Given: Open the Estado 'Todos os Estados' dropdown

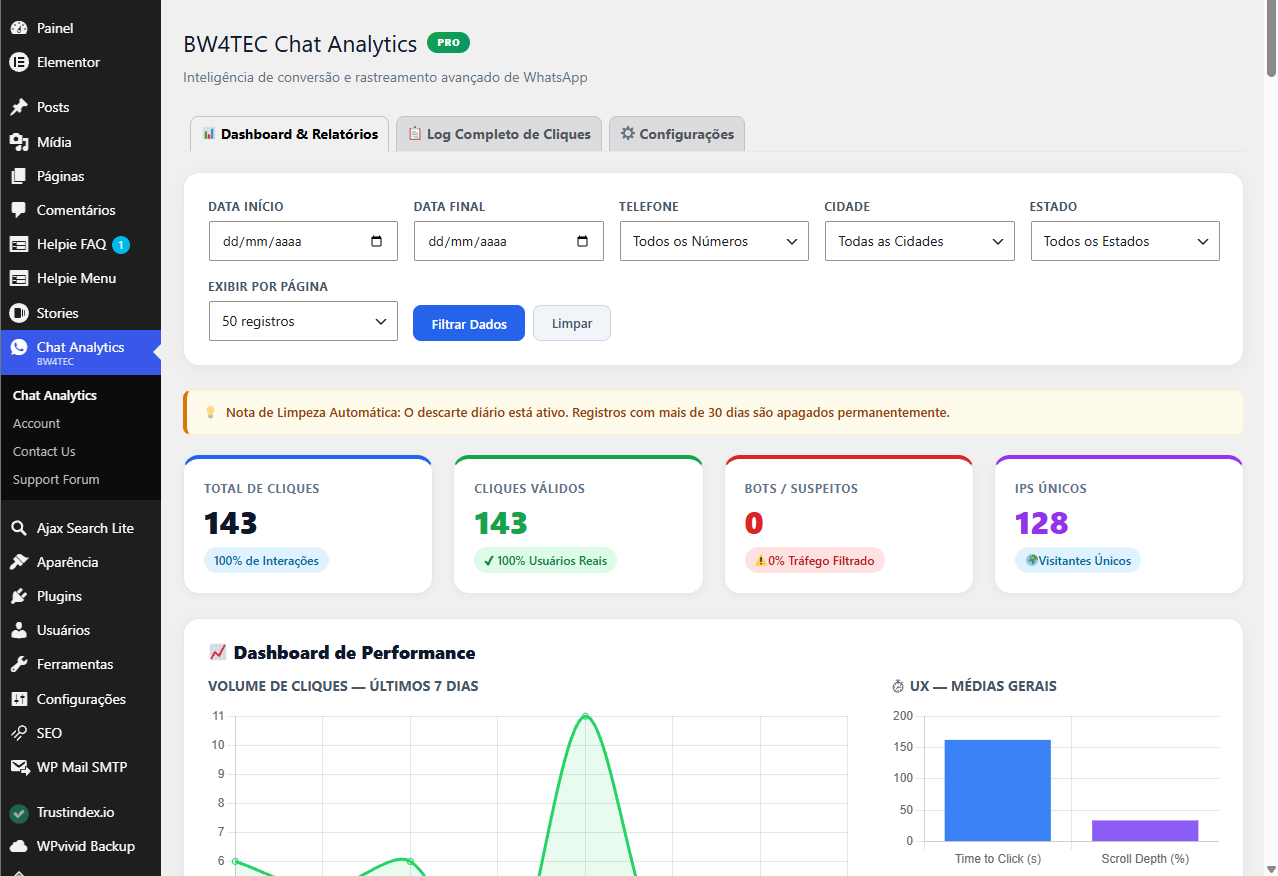Looking at the screenshot, I should 1125,241.
